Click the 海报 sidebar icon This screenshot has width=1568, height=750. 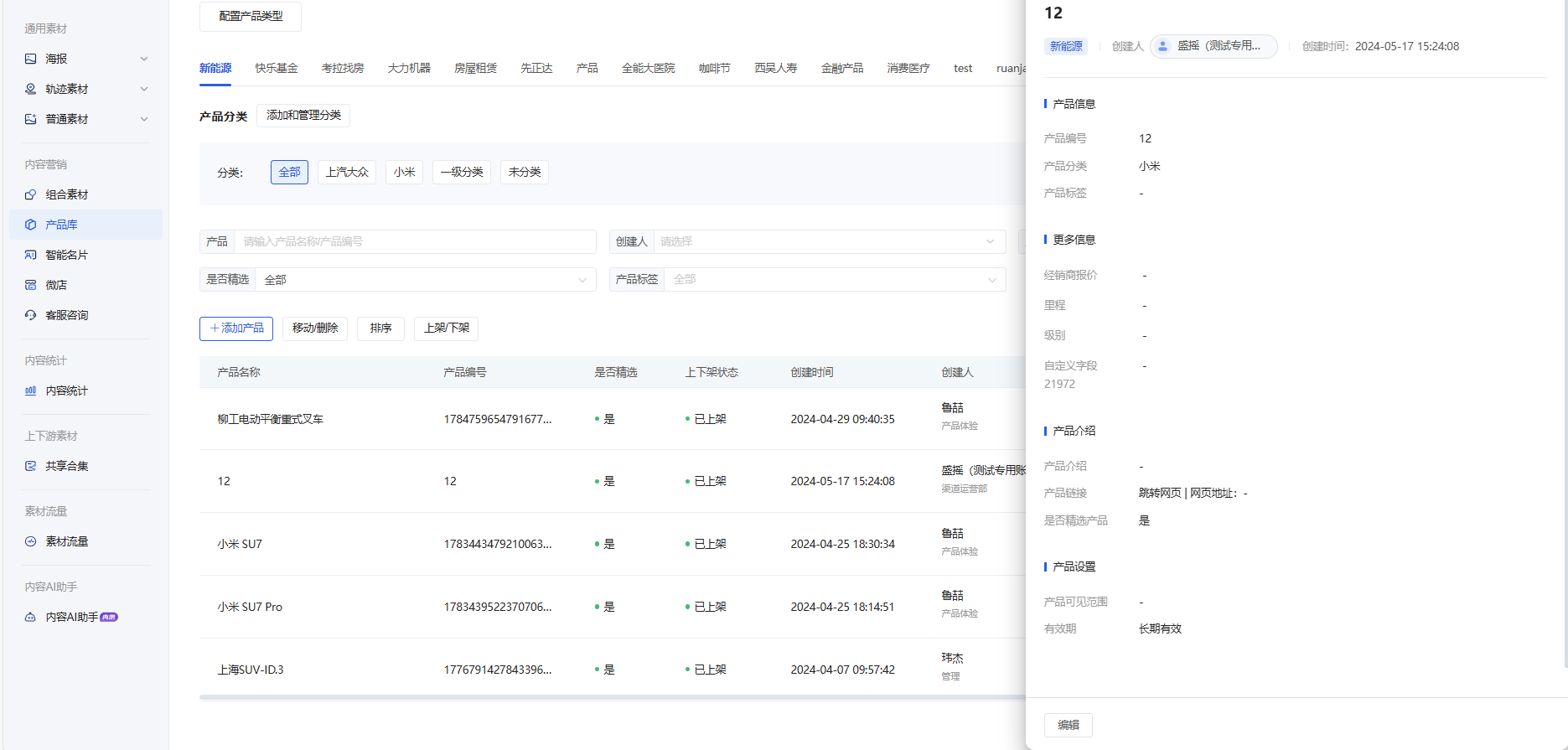tap(31, 59)
